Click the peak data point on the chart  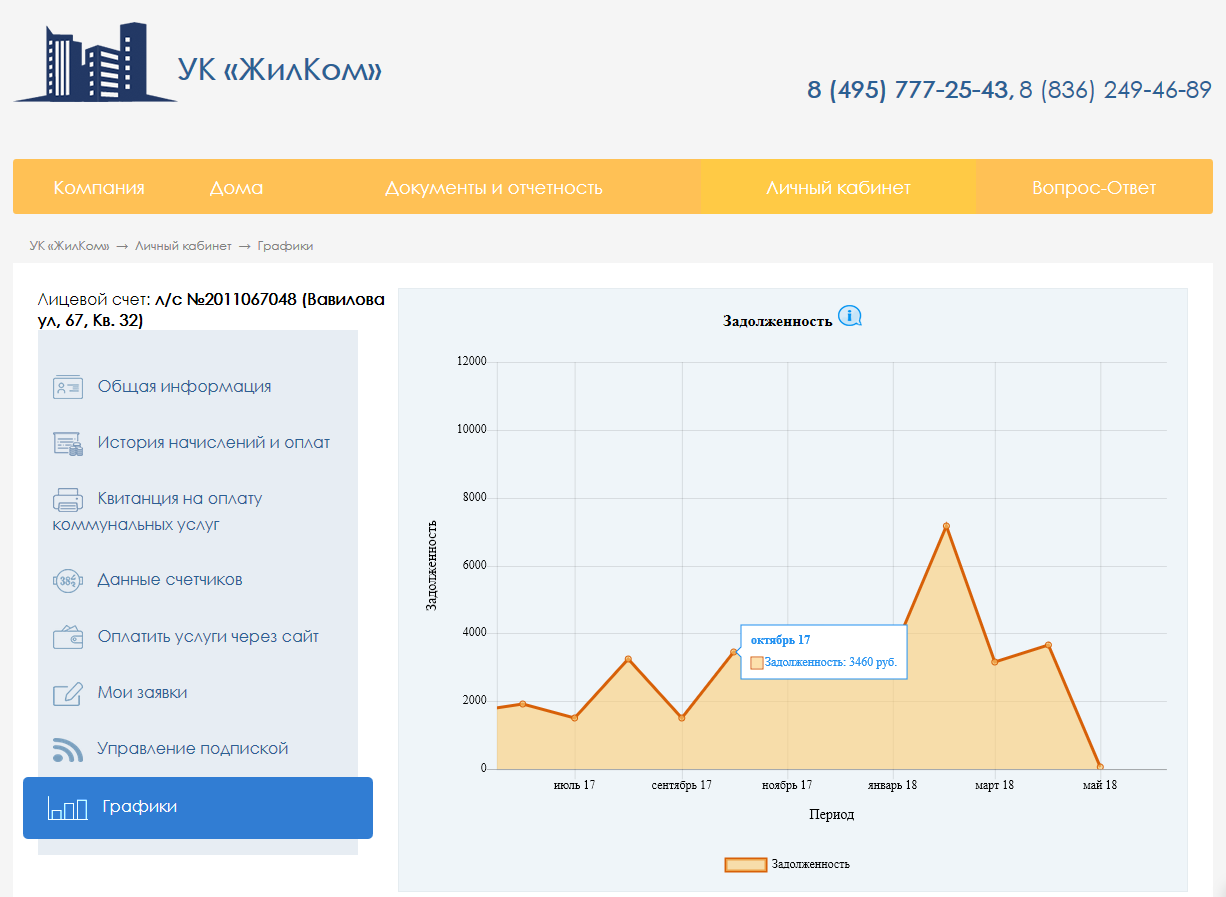click(946, 526)
